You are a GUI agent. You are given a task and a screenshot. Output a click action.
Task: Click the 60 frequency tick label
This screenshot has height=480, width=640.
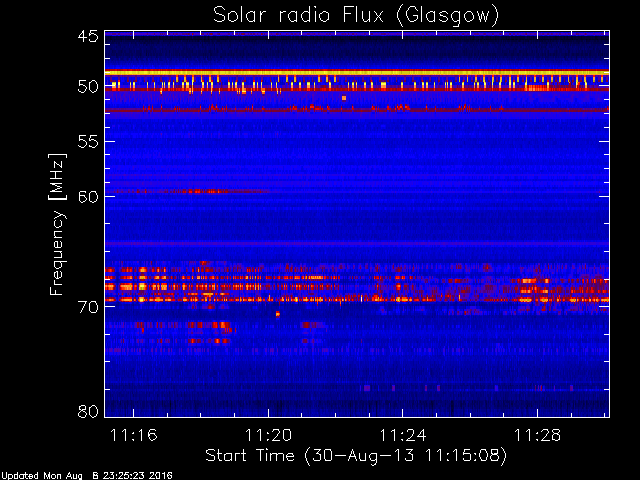(x=88, y=197)
